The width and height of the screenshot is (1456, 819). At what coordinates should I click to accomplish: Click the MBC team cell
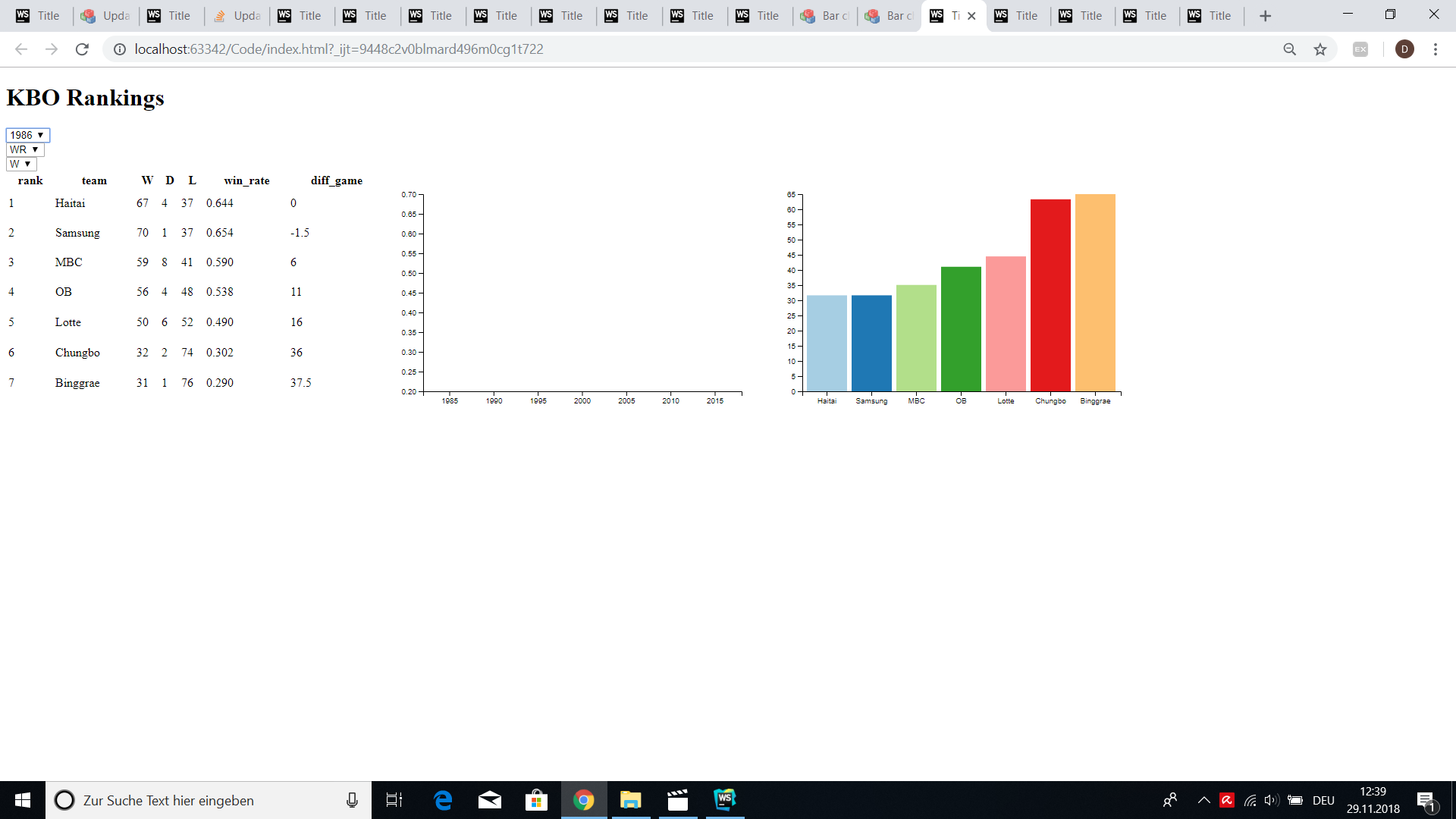point(68,262)
